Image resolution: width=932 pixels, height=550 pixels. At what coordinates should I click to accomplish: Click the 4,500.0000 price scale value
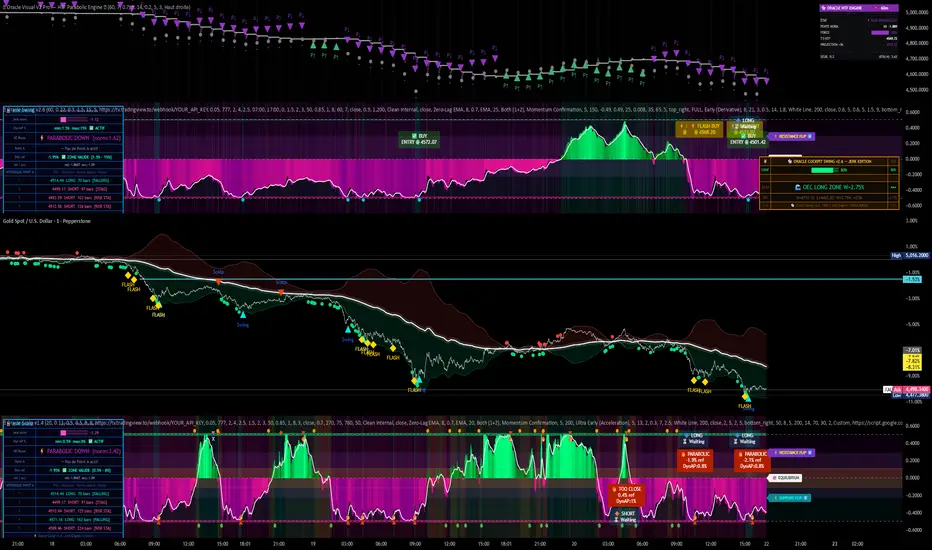(x=917, y=90)
